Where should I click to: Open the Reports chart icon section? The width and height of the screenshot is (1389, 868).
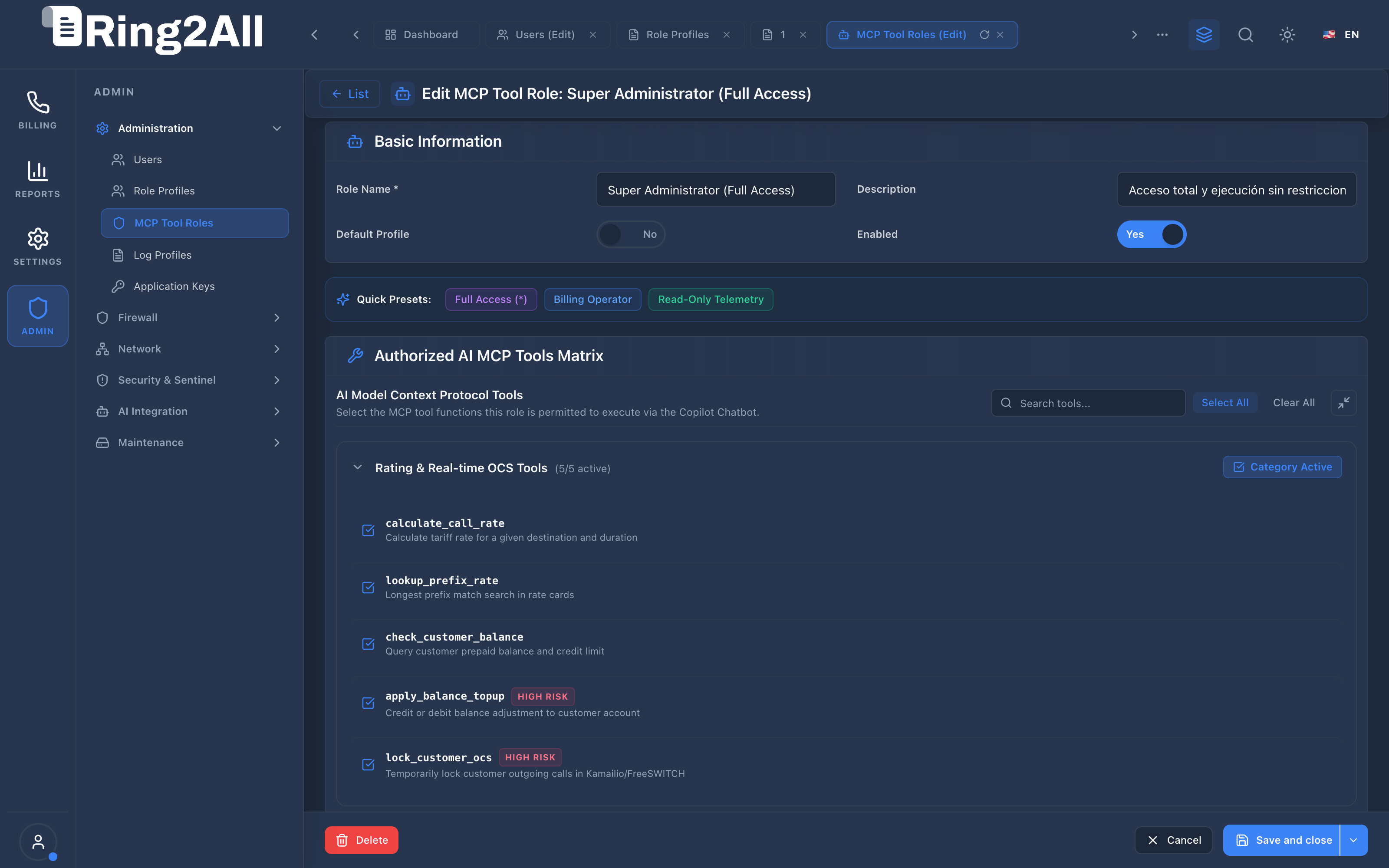[38, 179]
